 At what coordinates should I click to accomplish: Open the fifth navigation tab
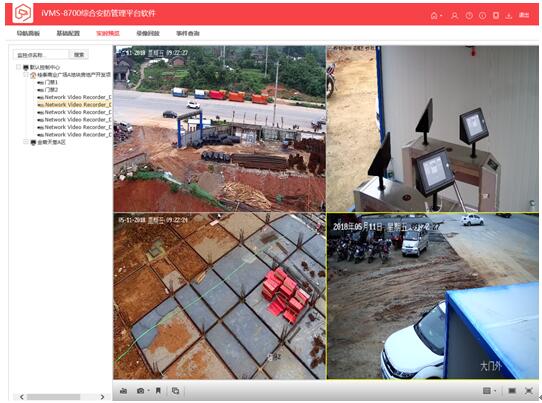point(188,33)
